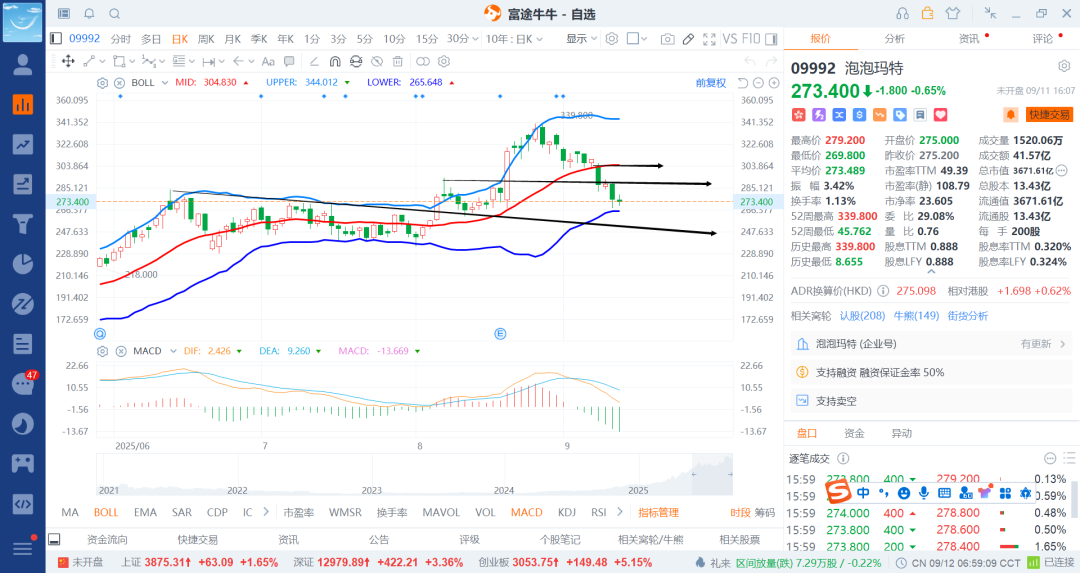Toggle the right quote panel icon after F10
This screenshot has height=573, width=1080.
(771, 39)
